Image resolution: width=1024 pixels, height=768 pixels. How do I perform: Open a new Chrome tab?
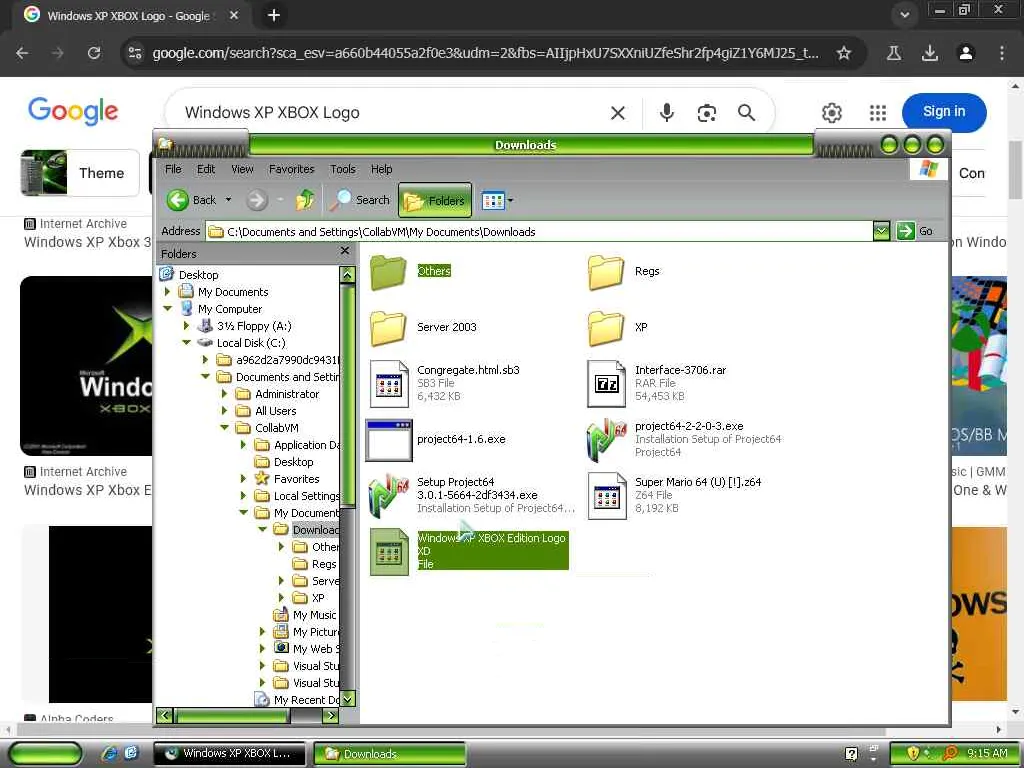pos(274,15)
